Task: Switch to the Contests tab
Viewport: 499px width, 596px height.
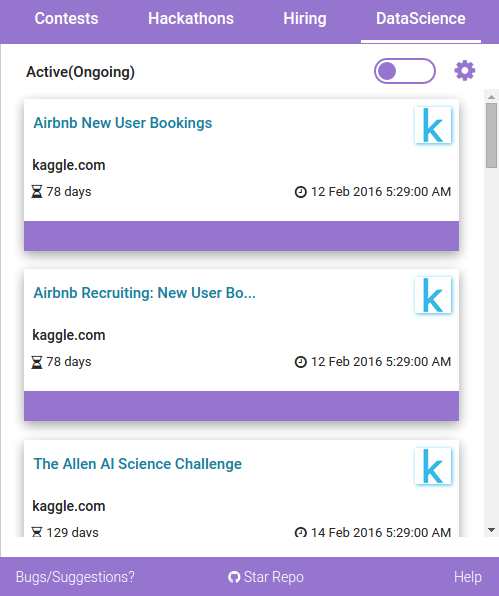Action: [67, 19]
